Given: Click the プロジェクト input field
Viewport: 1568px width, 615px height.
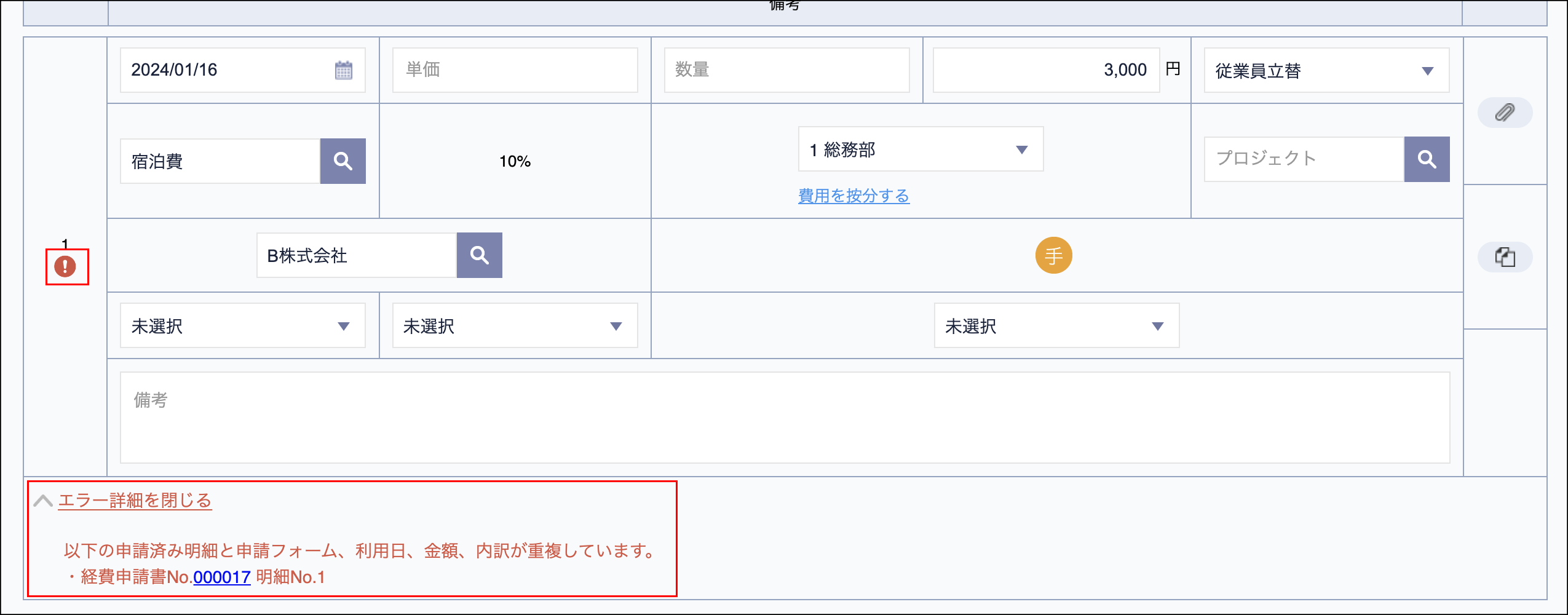Looking at the screenshot, I should point(1304,159).
